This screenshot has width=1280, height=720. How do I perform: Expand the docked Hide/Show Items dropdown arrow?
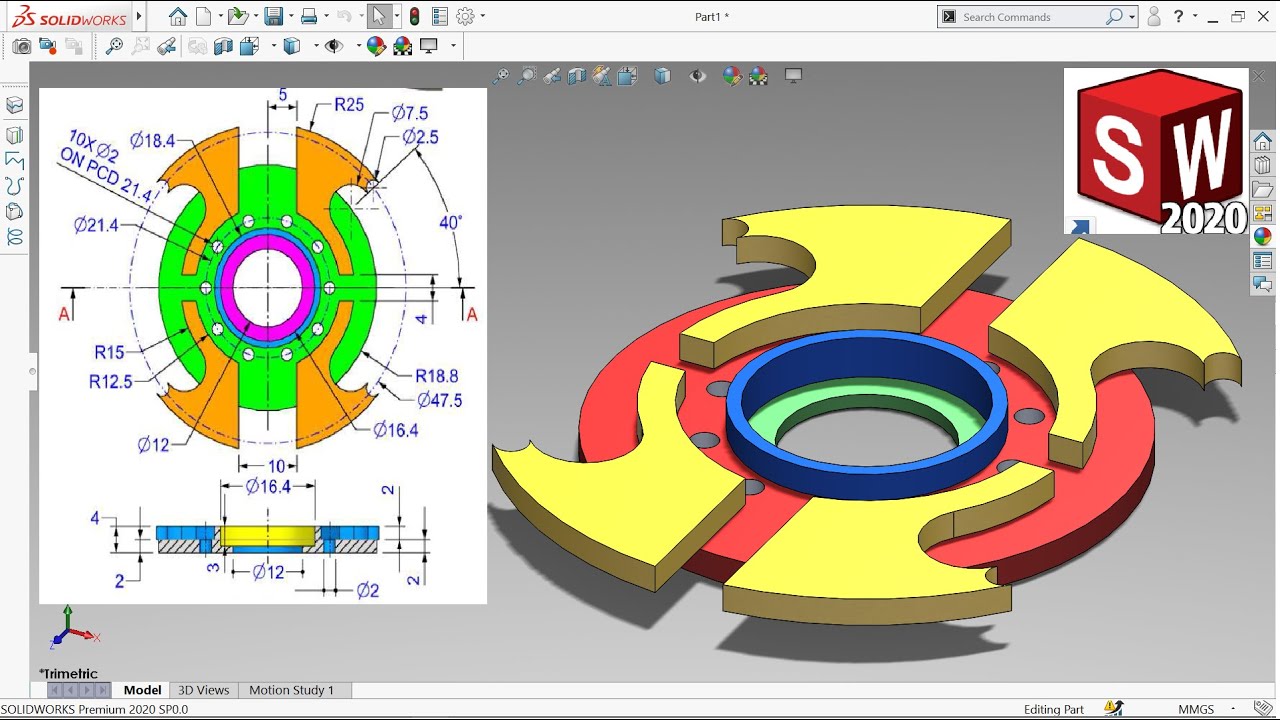(x=358, y=45)
